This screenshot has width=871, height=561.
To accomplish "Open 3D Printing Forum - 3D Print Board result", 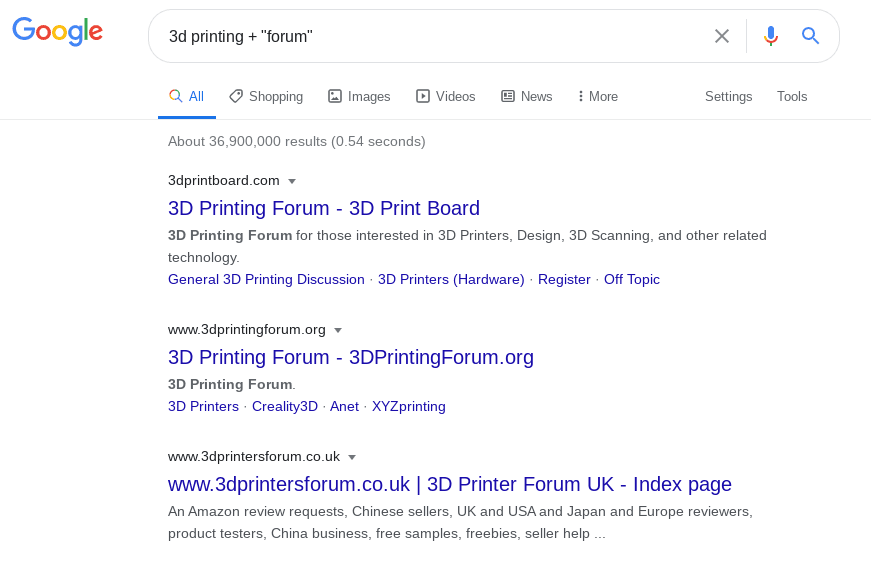I will click(324, 208).
